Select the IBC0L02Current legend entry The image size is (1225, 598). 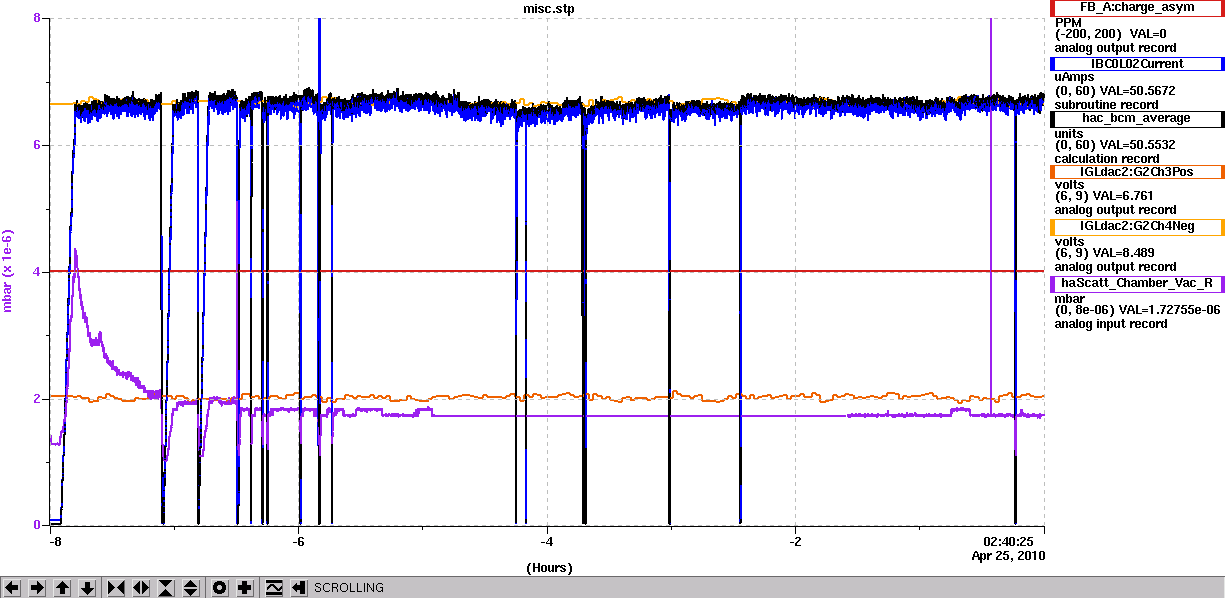point(1136,64)
